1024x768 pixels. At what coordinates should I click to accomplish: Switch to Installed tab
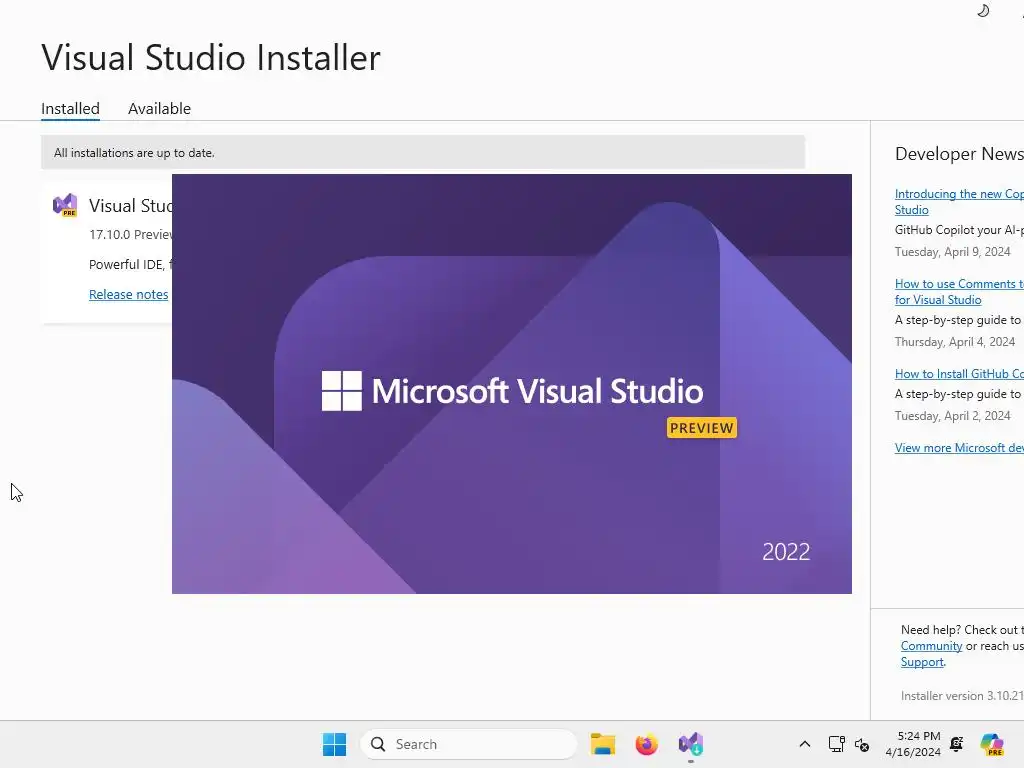coord(71,108)
